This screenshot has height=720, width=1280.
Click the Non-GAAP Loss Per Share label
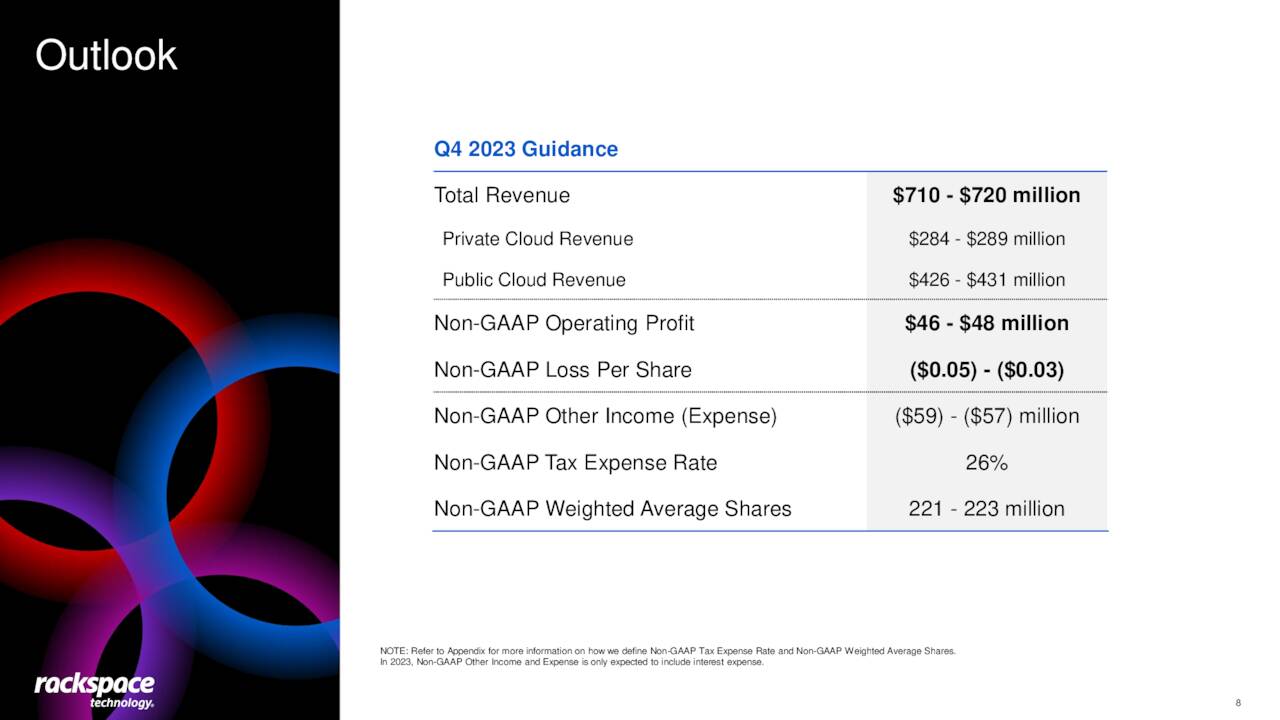pos(563,370)
